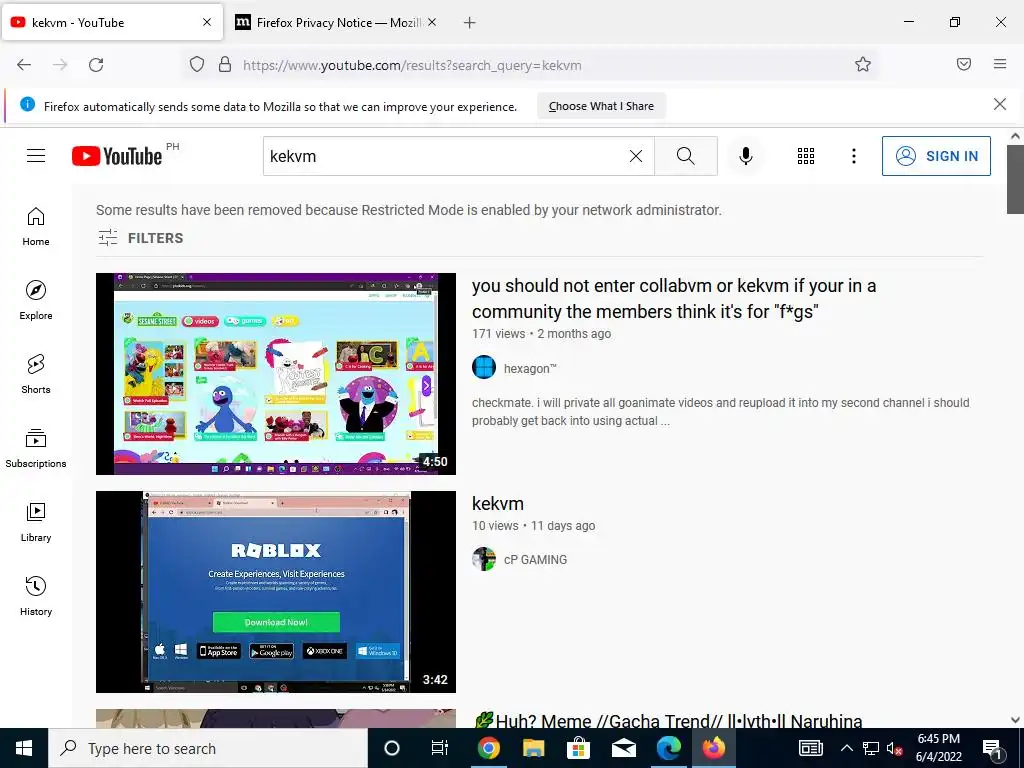
Task: Open video title about collabvm or kekvm
Action: tap(674, 298)
